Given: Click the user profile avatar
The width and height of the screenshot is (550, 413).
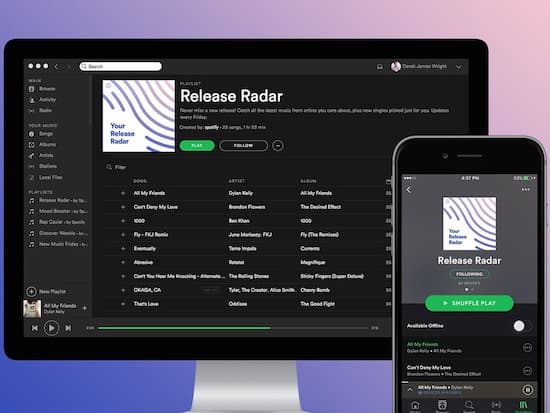Looking at the screenshot, I should point(396,66).
